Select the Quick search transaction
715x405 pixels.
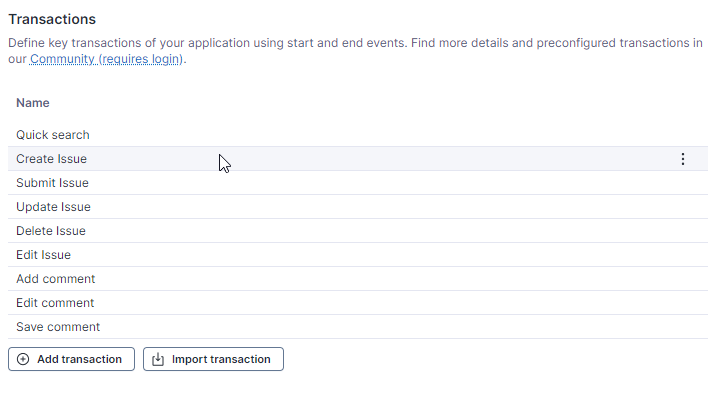(x=53, y=135)
